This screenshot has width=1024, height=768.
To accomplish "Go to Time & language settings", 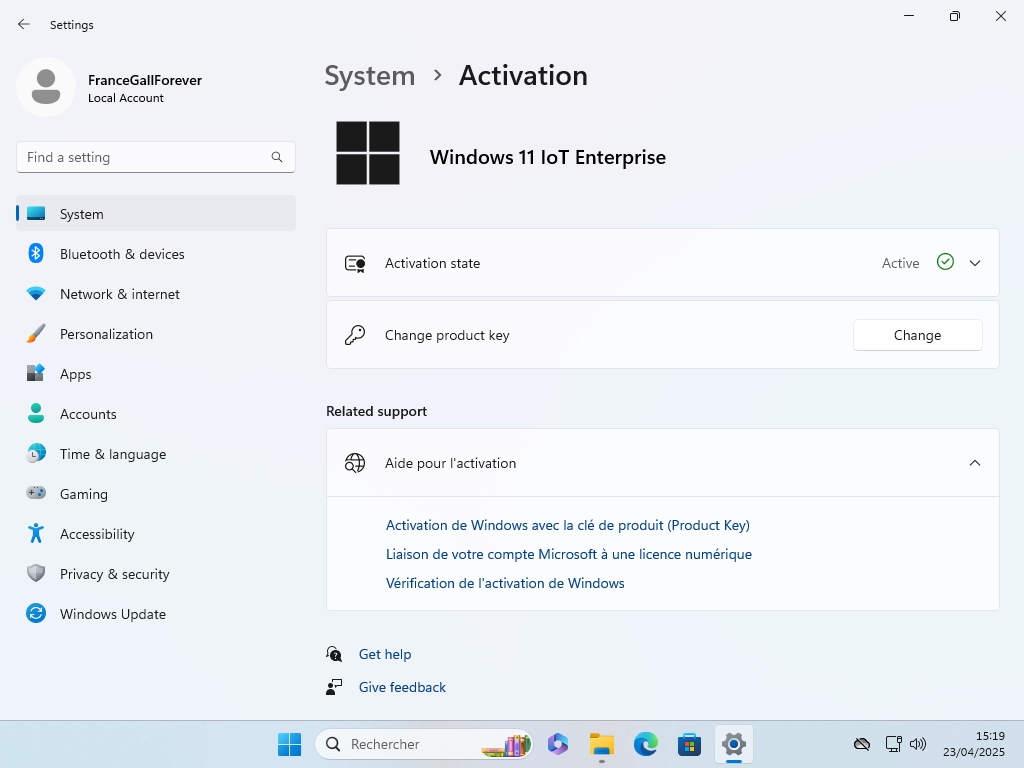I will tap(113, 454).
